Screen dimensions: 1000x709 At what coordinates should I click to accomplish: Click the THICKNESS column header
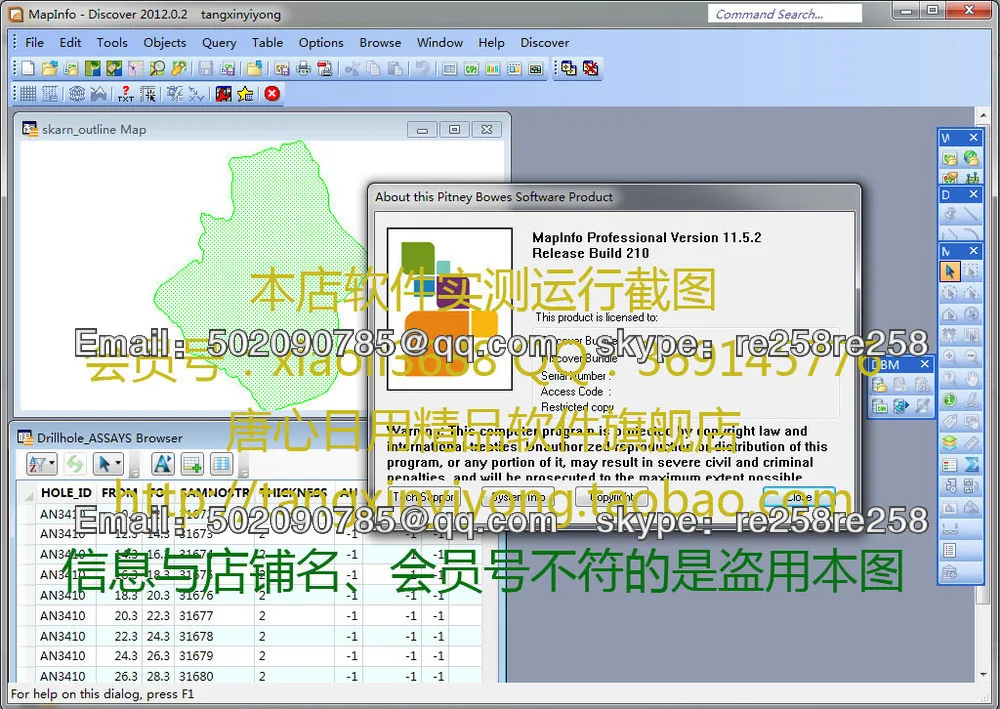(293, 493)
